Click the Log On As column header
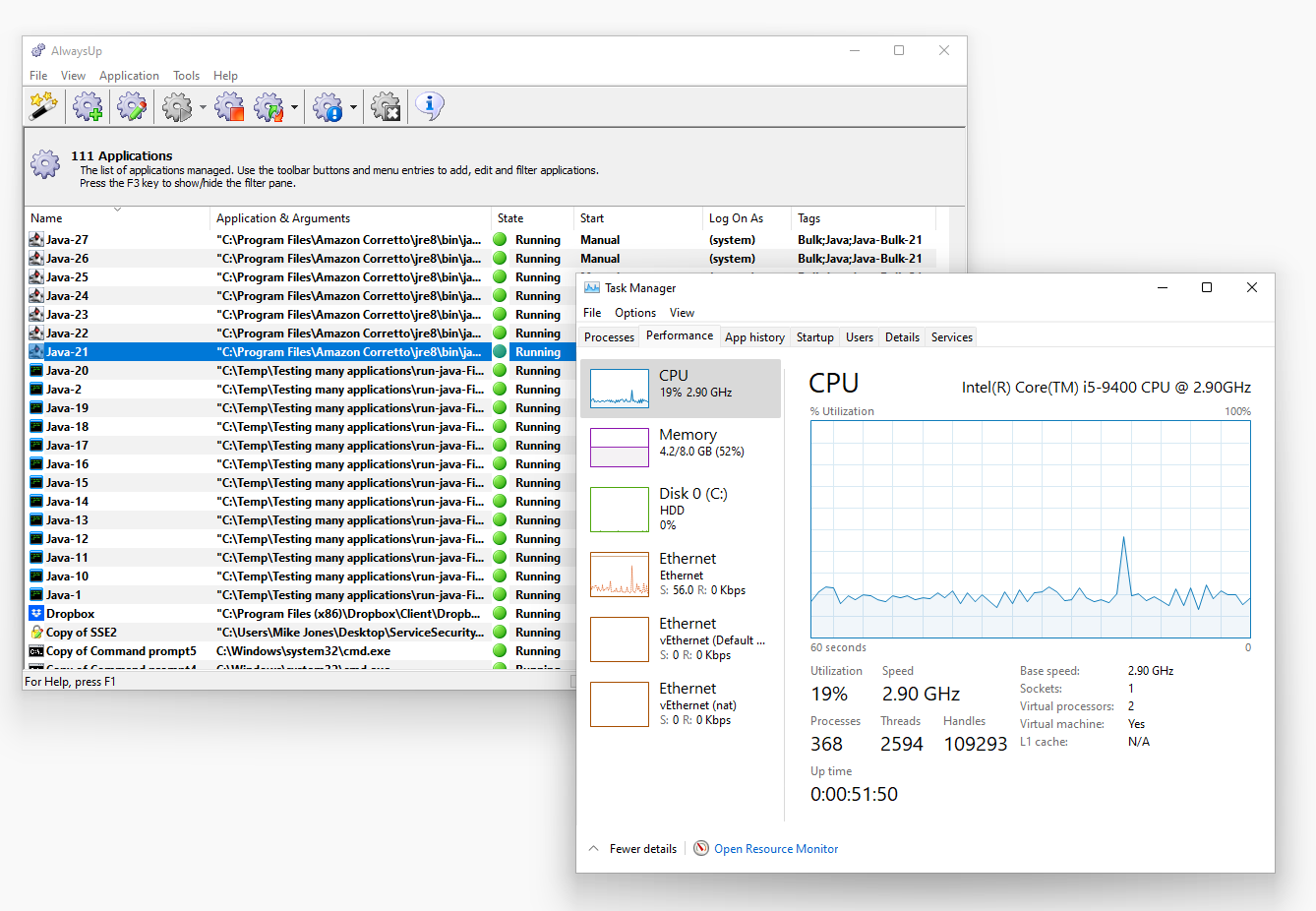Image resolution: width=1316 pixels, height=911 pixels. point(748,218)
